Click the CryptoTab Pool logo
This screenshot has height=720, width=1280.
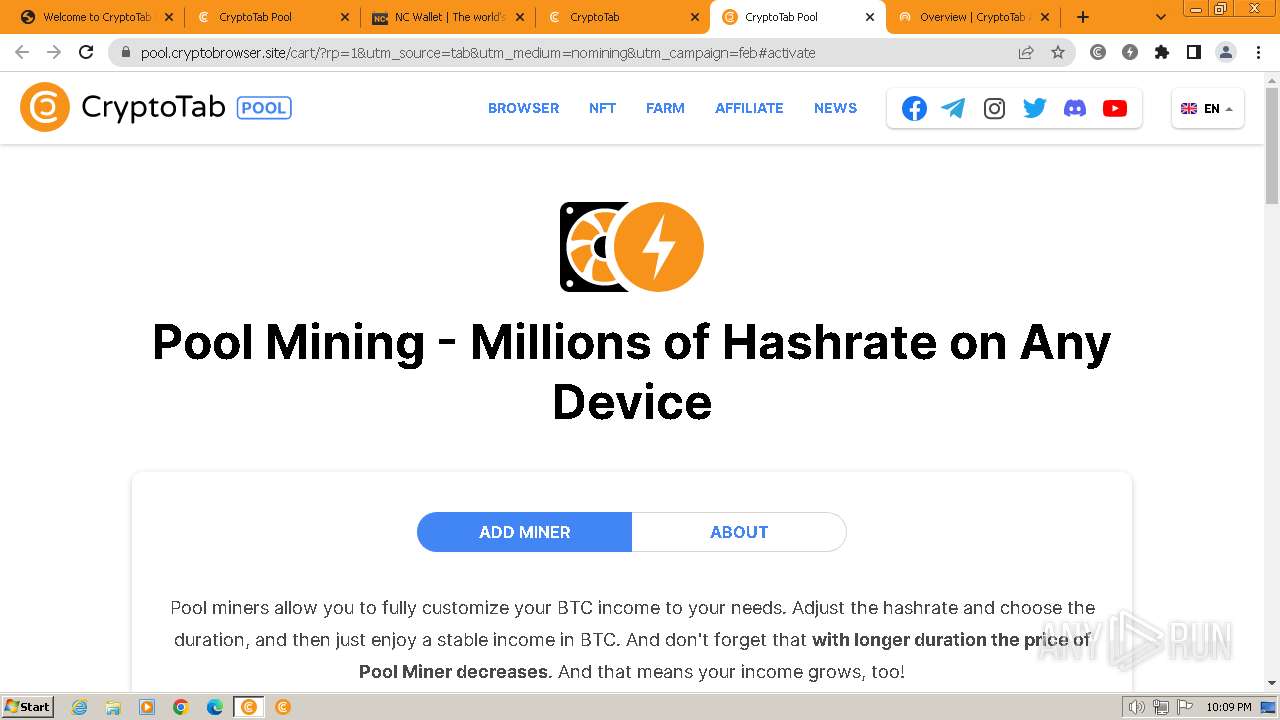pos(156,107)
